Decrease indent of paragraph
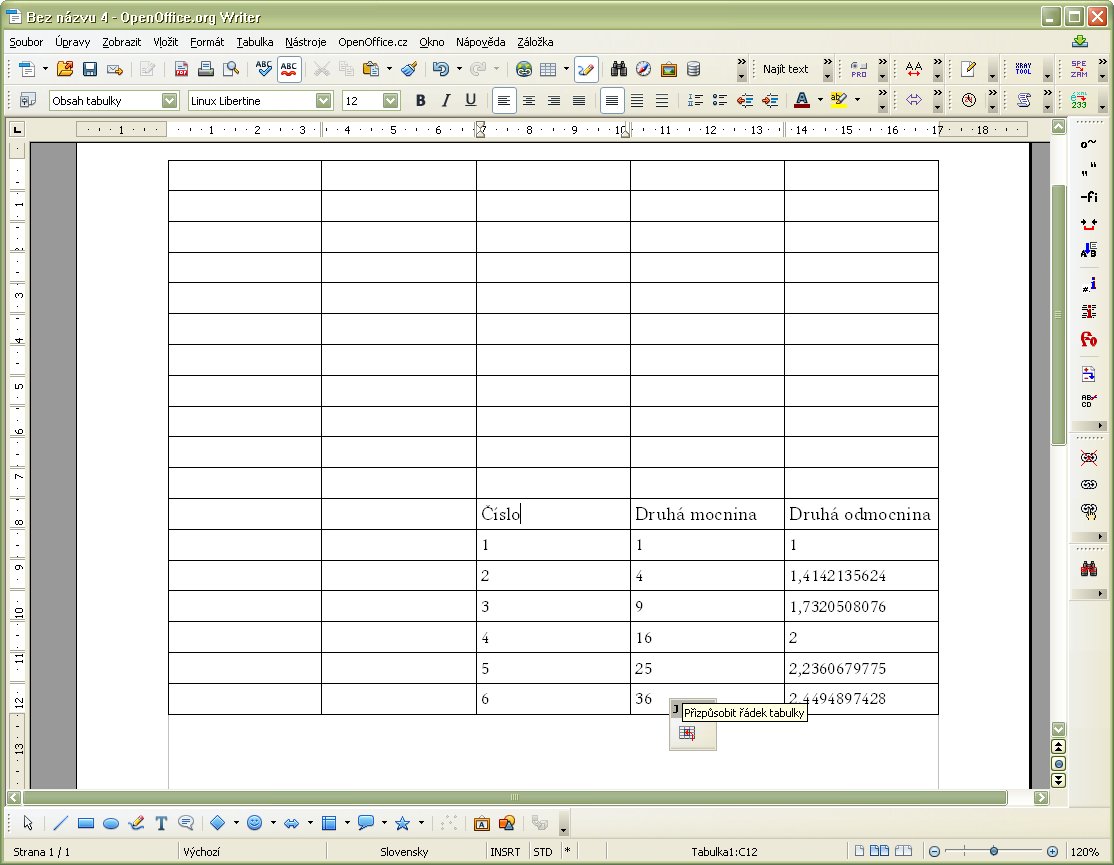The width and height of the screenshot is (1114, 865). [745, 100]
